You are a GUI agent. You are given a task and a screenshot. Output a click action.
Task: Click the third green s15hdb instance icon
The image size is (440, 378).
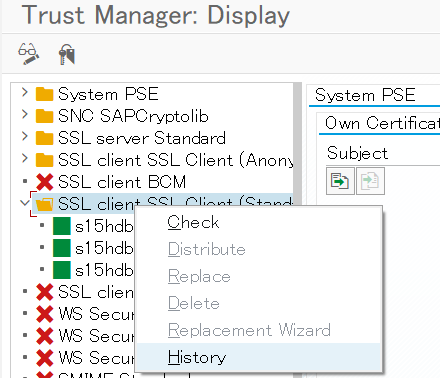(62, 270)
